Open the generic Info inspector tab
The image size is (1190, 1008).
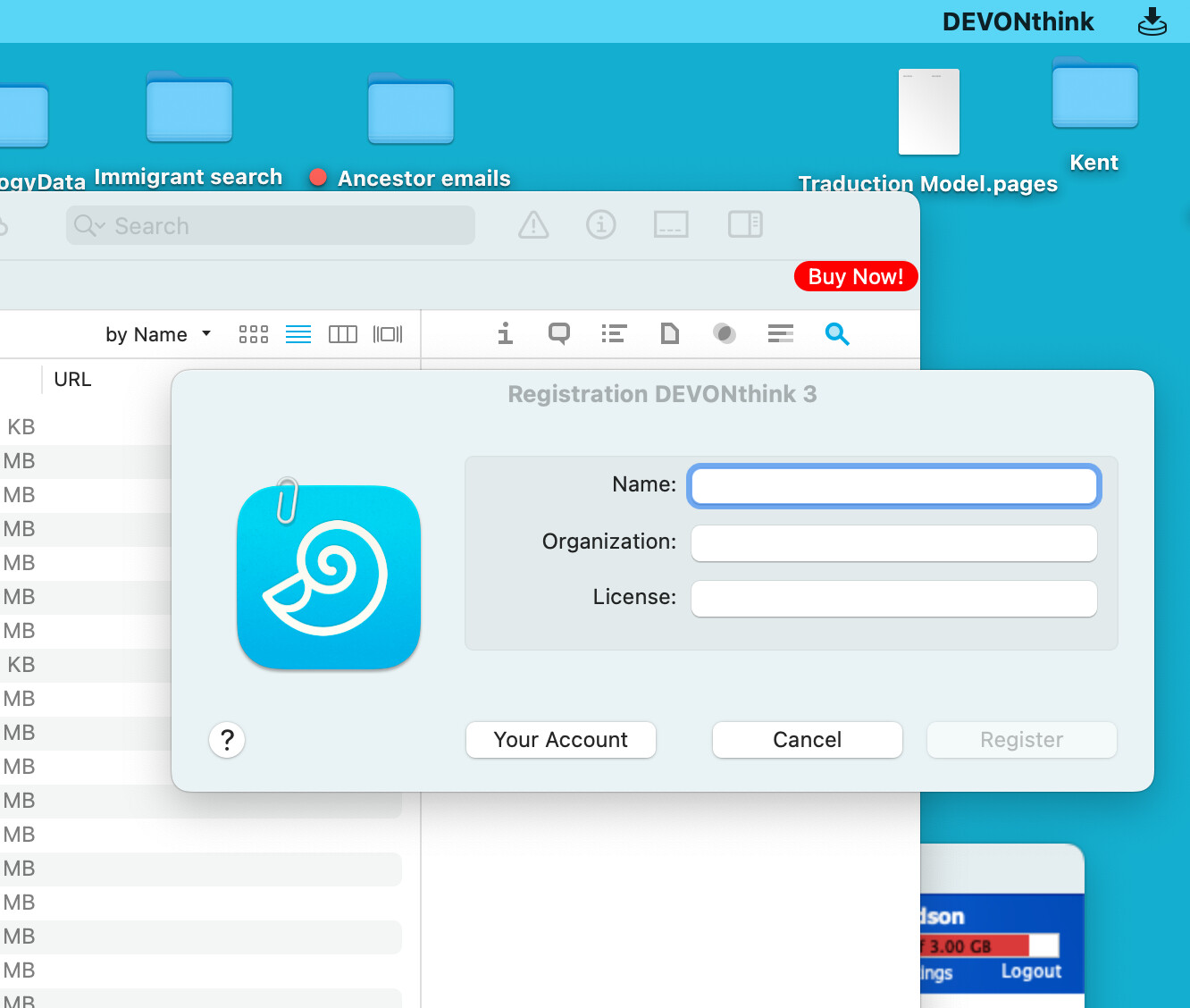coord(506,333)
